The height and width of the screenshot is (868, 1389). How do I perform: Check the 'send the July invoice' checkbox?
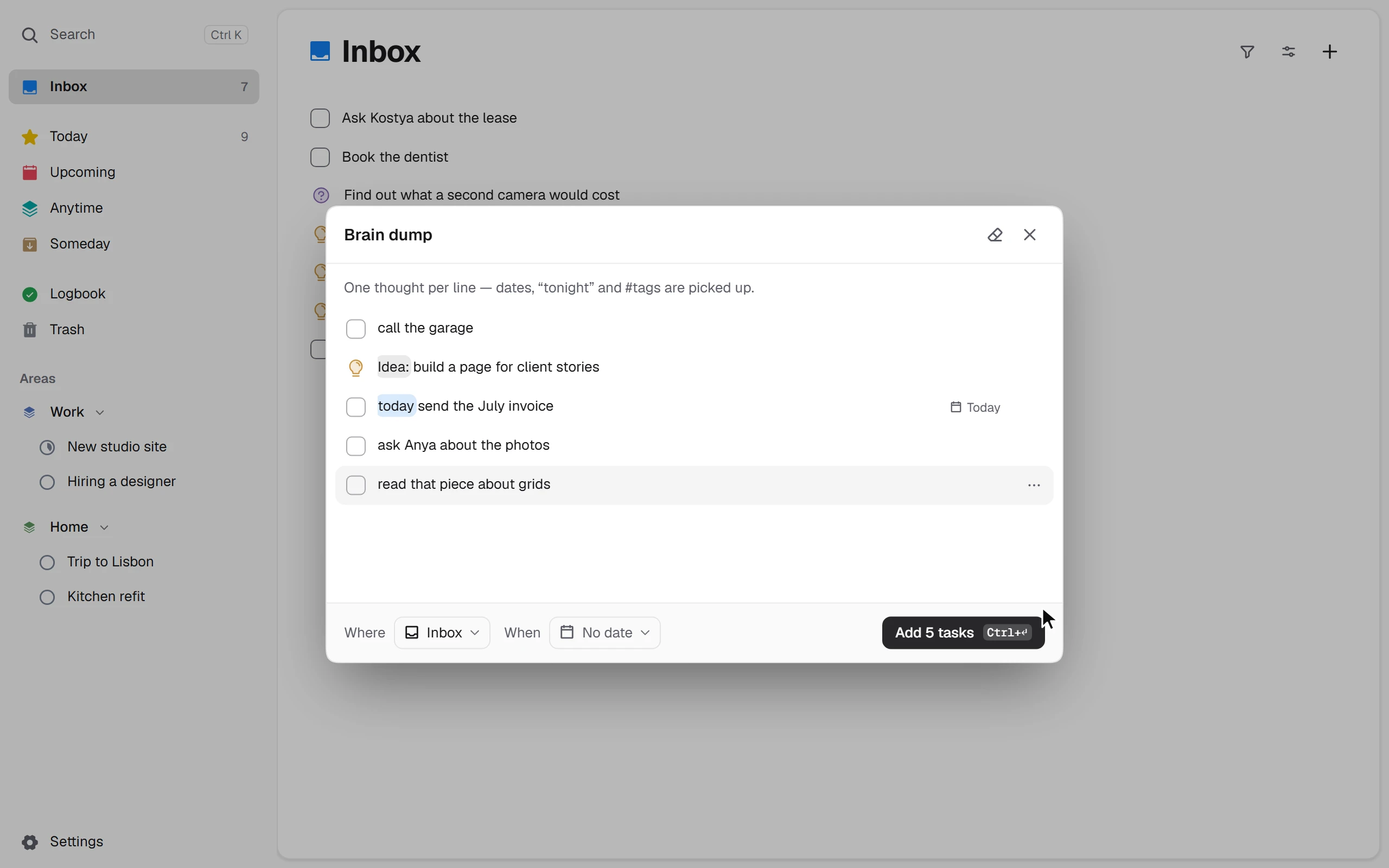356,407
